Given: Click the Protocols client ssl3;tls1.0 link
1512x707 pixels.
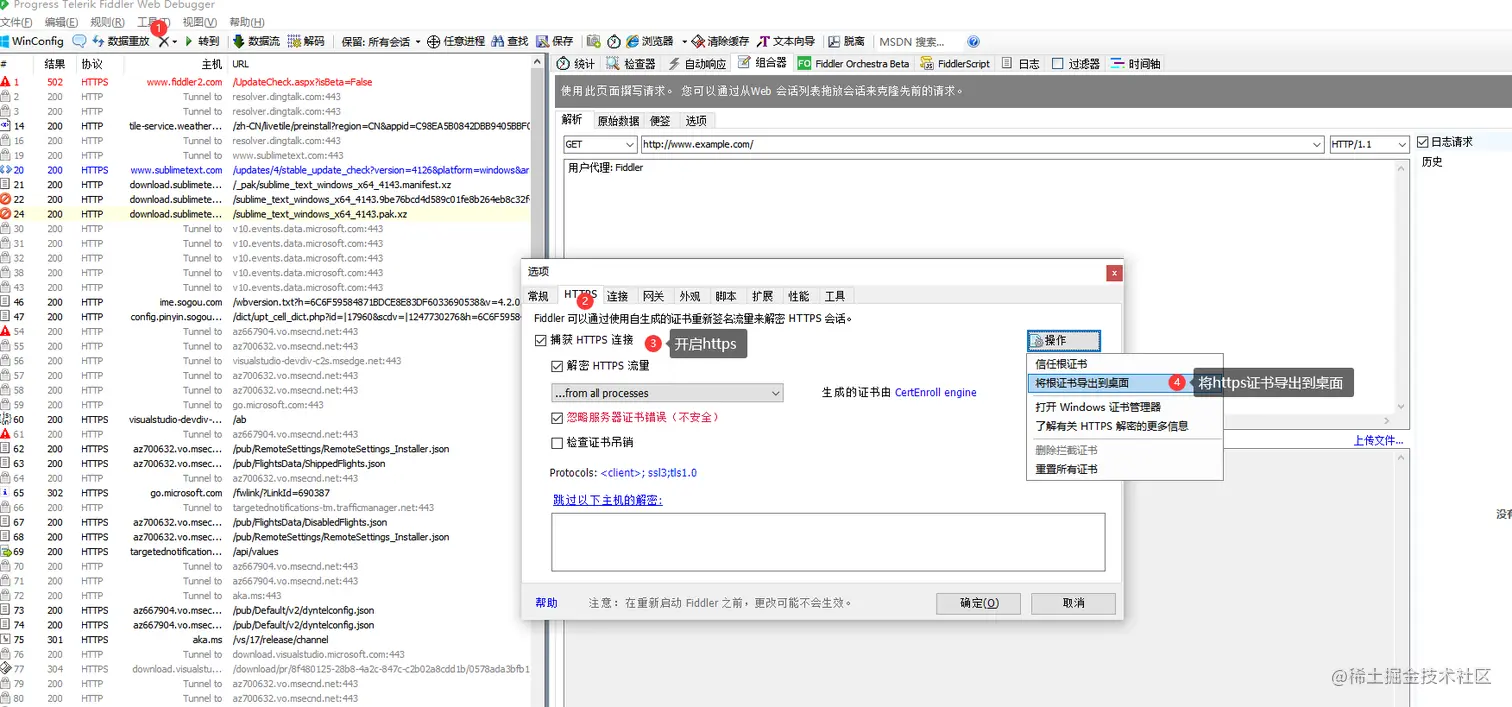Looking at the screenshot, I should pyautogui.click(x=648, y=473).
